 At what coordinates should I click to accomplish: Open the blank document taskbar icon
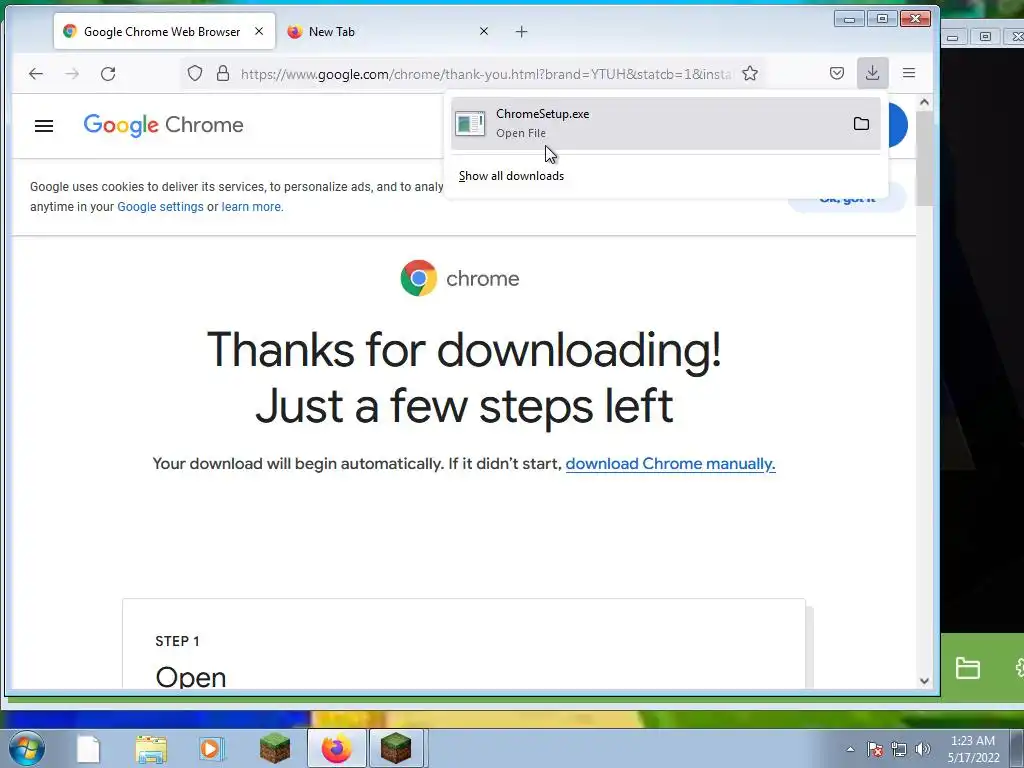point(88,749)
